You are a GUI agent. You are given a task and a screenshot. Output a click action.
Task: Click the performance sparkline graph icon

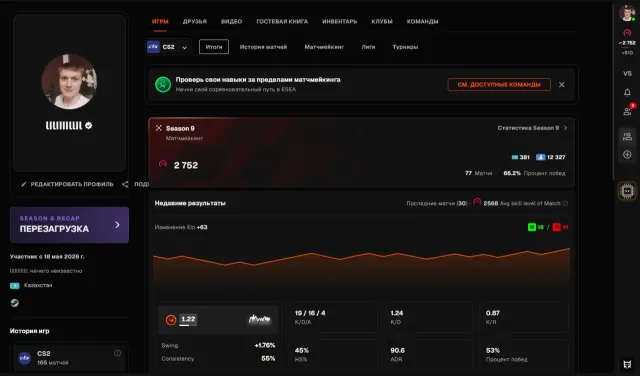pyautogui.click(x=260, y=319)
